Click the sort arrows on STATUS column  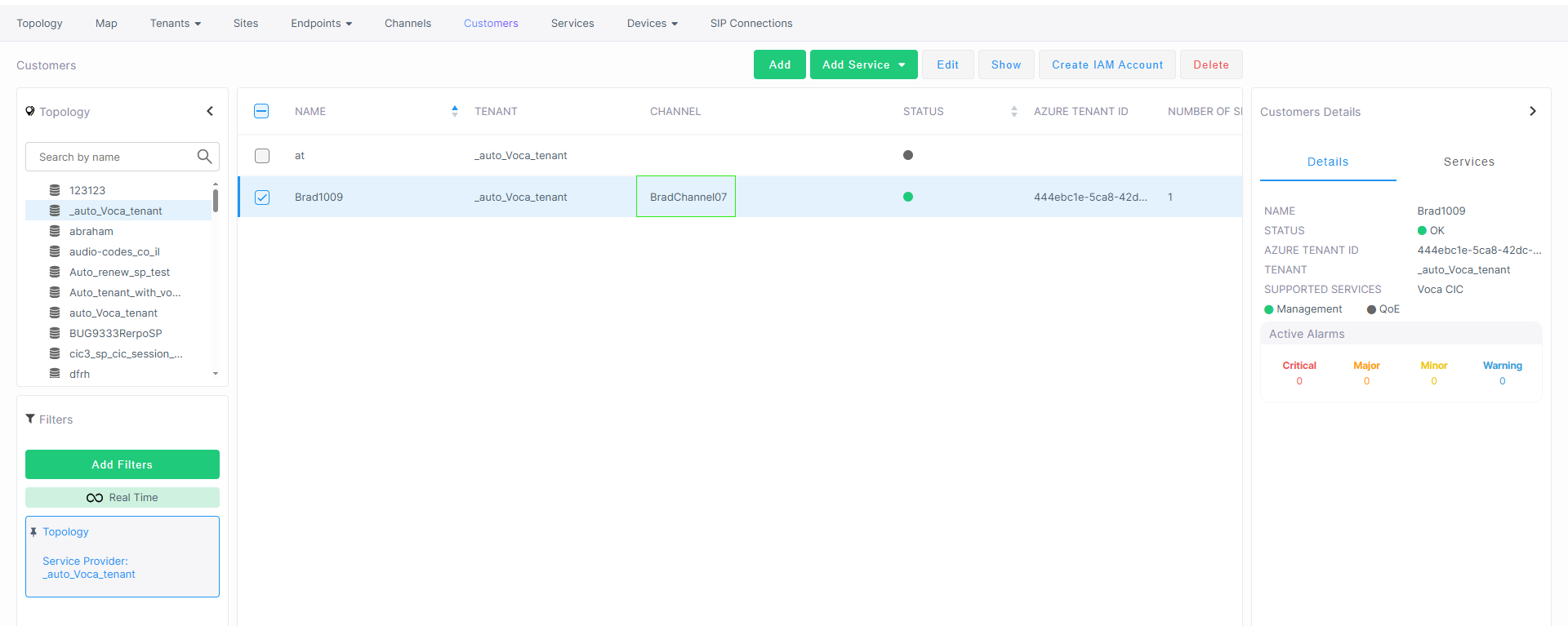pos(1013,111)
